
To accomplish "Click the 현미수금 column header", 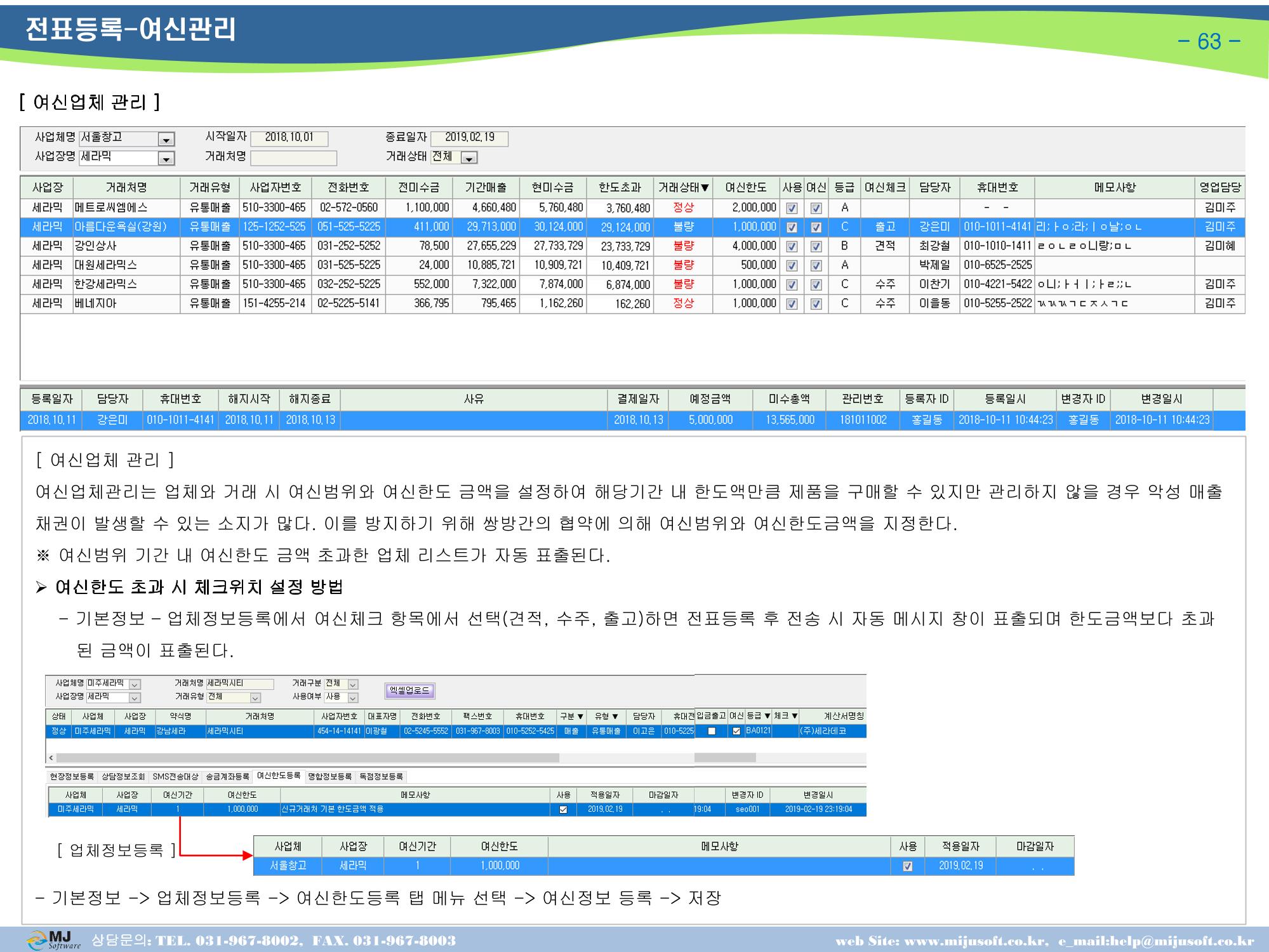I will coord(552,188).
